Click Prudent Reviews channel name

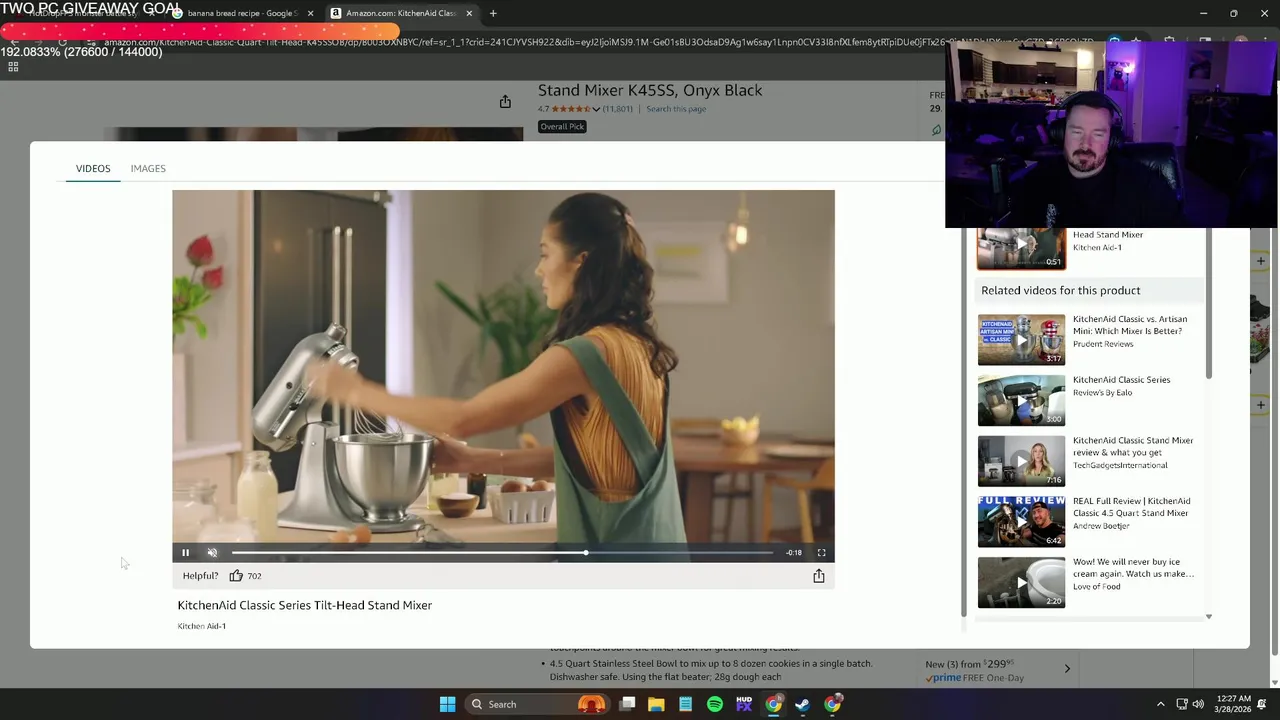[1103, 344]
